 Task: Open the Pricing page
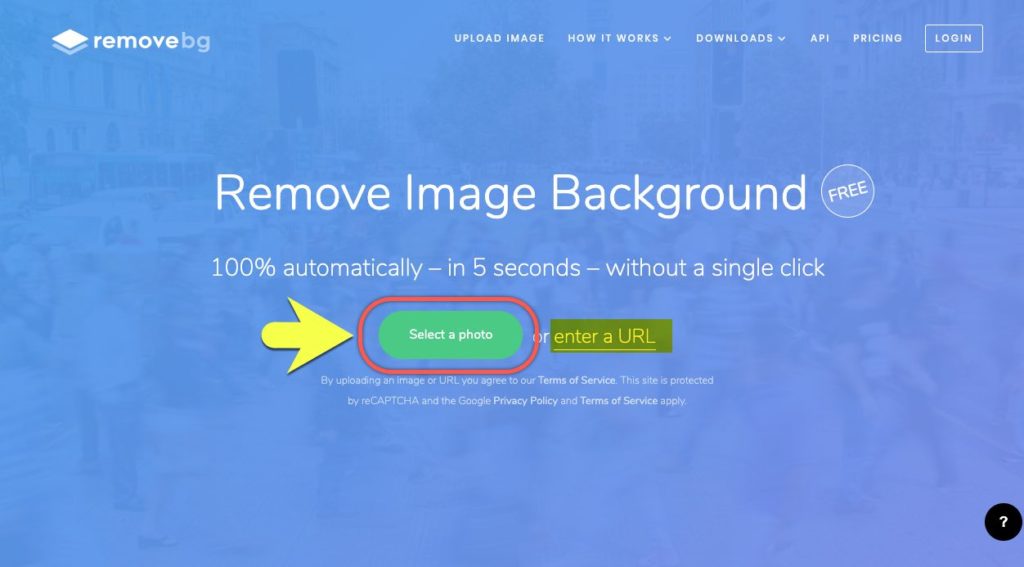pyautogui.click(x=877, y=39)
